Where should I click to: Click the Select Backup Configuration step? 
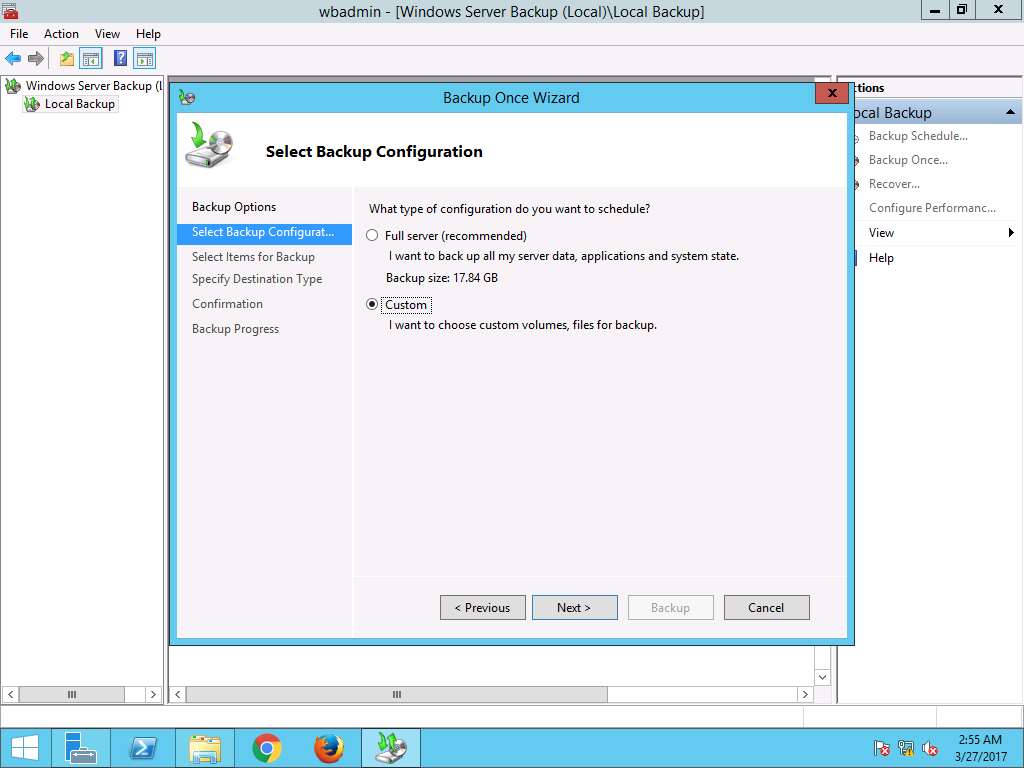(x=264, y=232)
